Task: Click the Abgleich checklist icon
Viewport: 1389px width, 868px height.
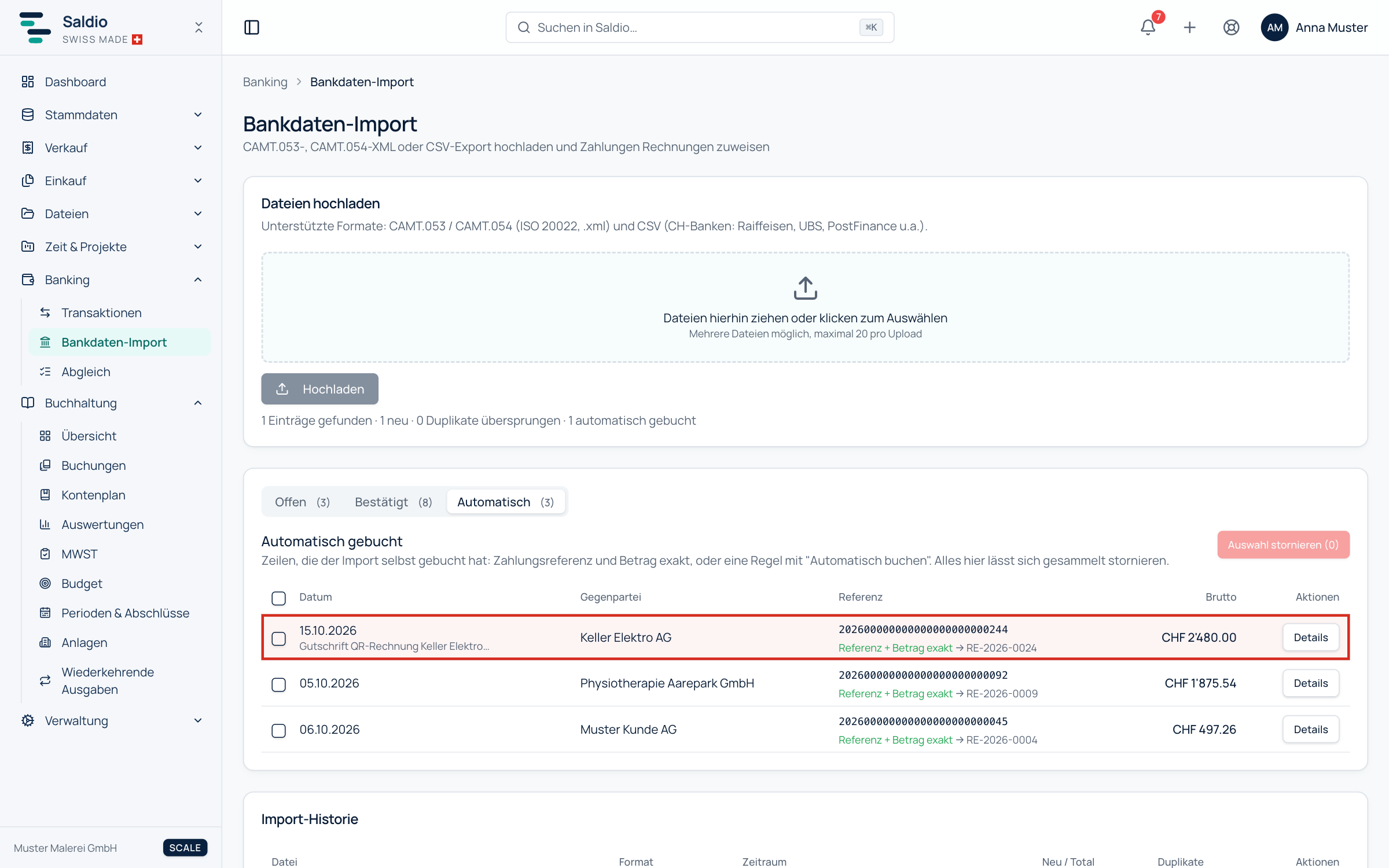Action: [45, 372]
